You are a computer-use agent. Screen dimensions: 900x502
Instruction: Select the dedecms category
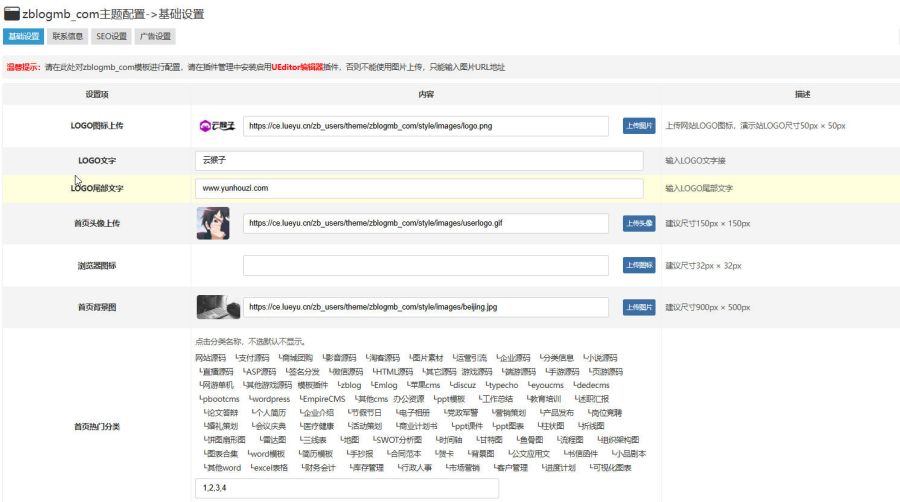(x=593, y=386)
